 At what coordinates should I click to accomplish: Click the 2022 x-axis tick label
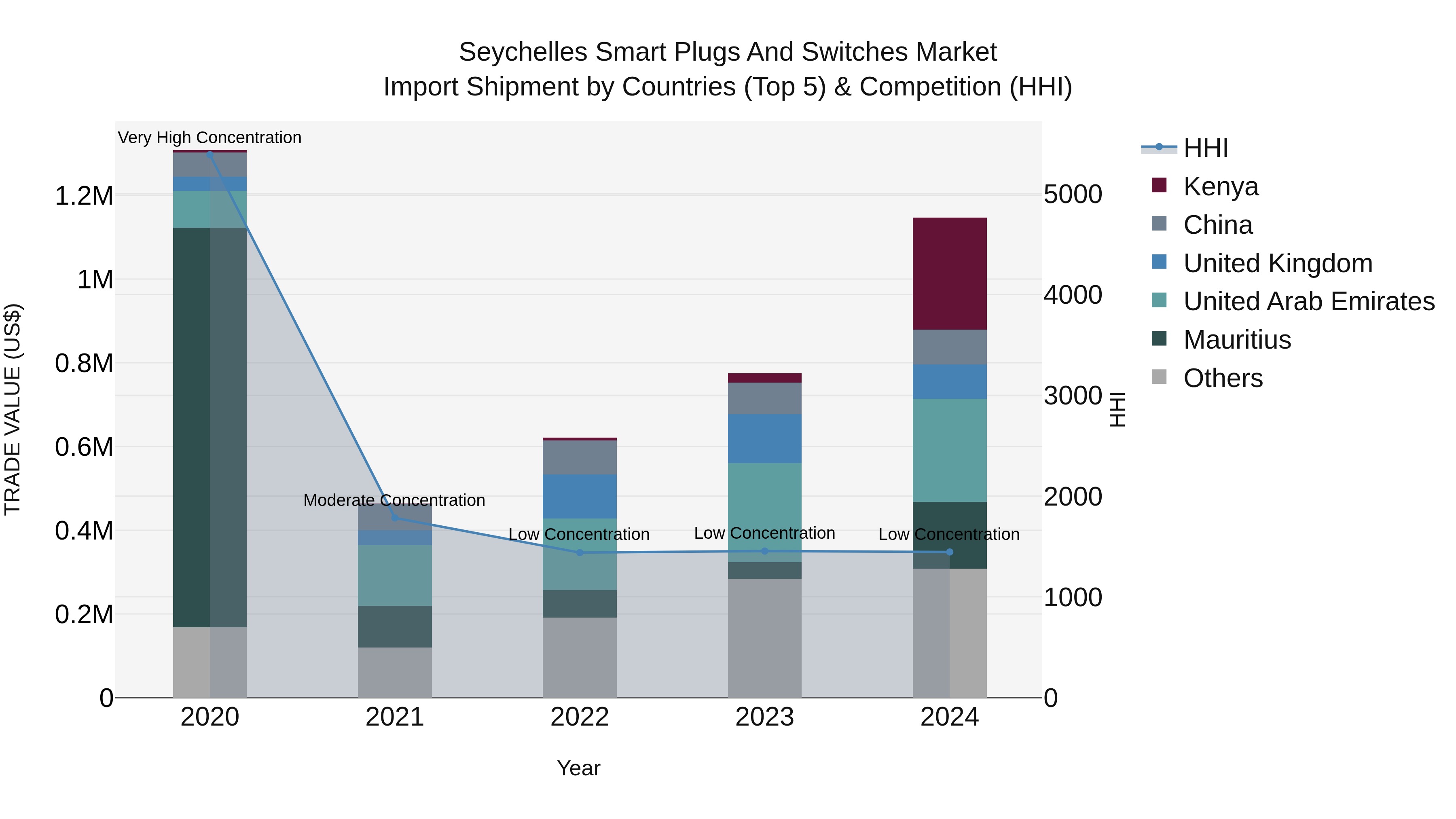pos(579,717)
